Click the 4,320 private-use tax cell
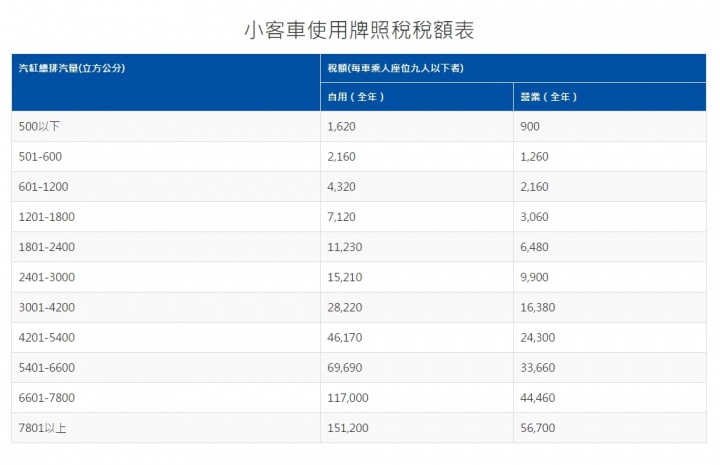 (x=342, y=187)
